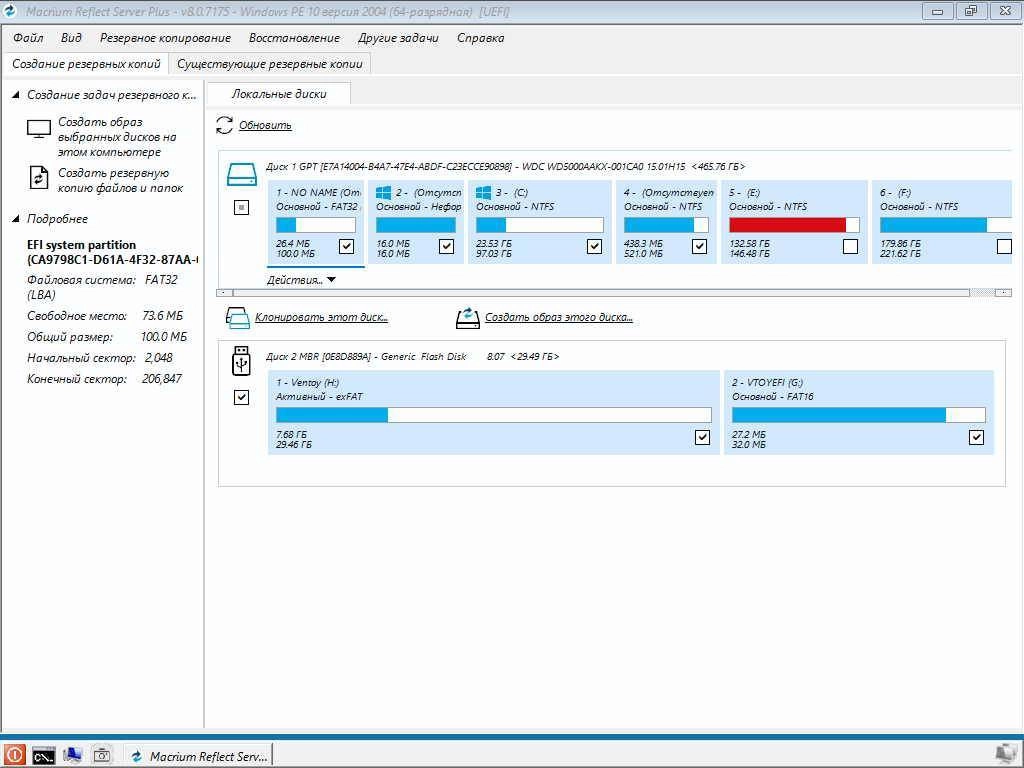
Task: Select the 2 - VTOYEFI (G:) partition title
Action: [767, 383]
